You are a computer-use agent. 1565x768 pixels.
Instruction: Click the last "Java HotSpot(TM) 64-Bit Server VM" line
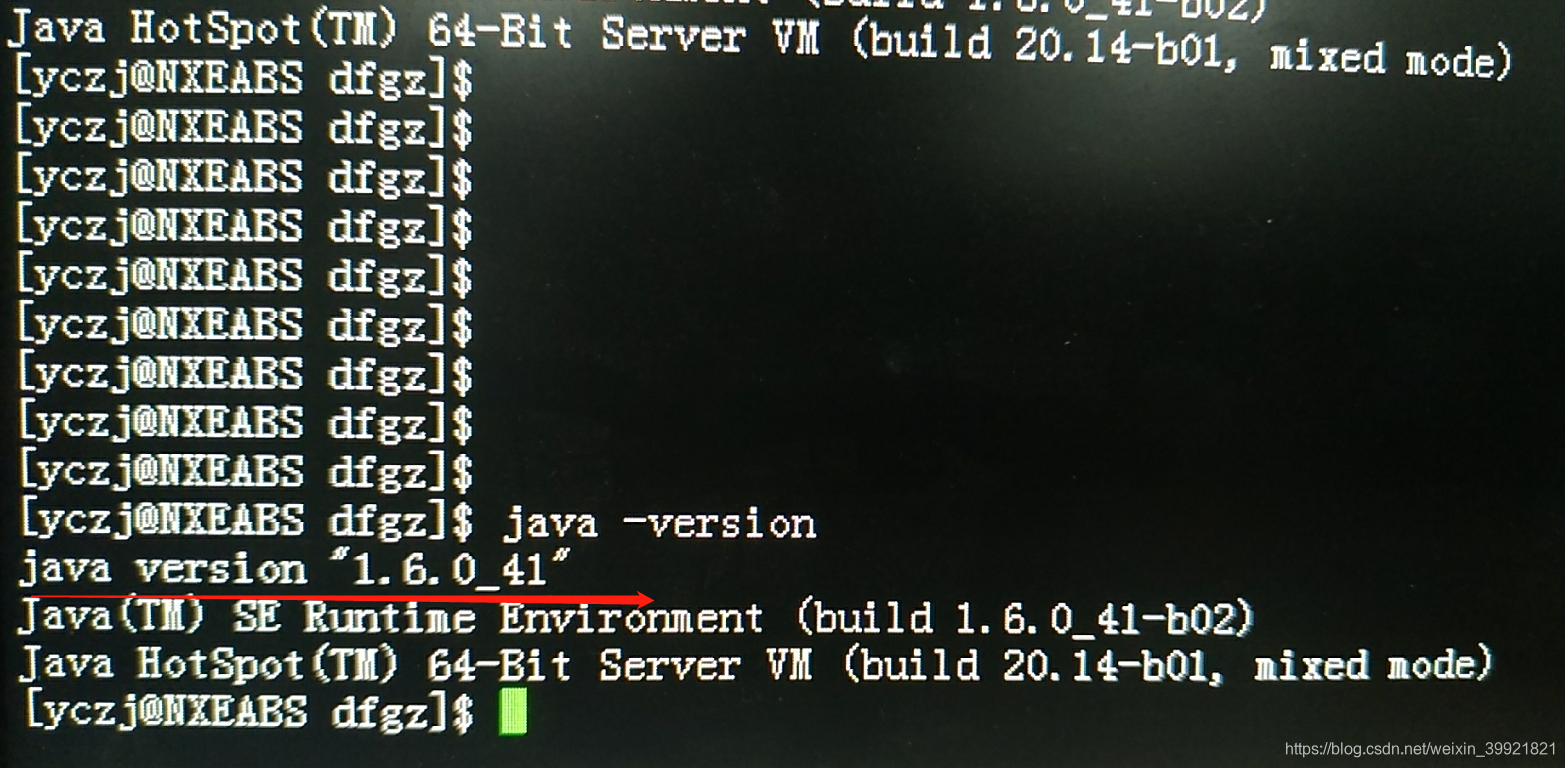click(x=756, y=664)
